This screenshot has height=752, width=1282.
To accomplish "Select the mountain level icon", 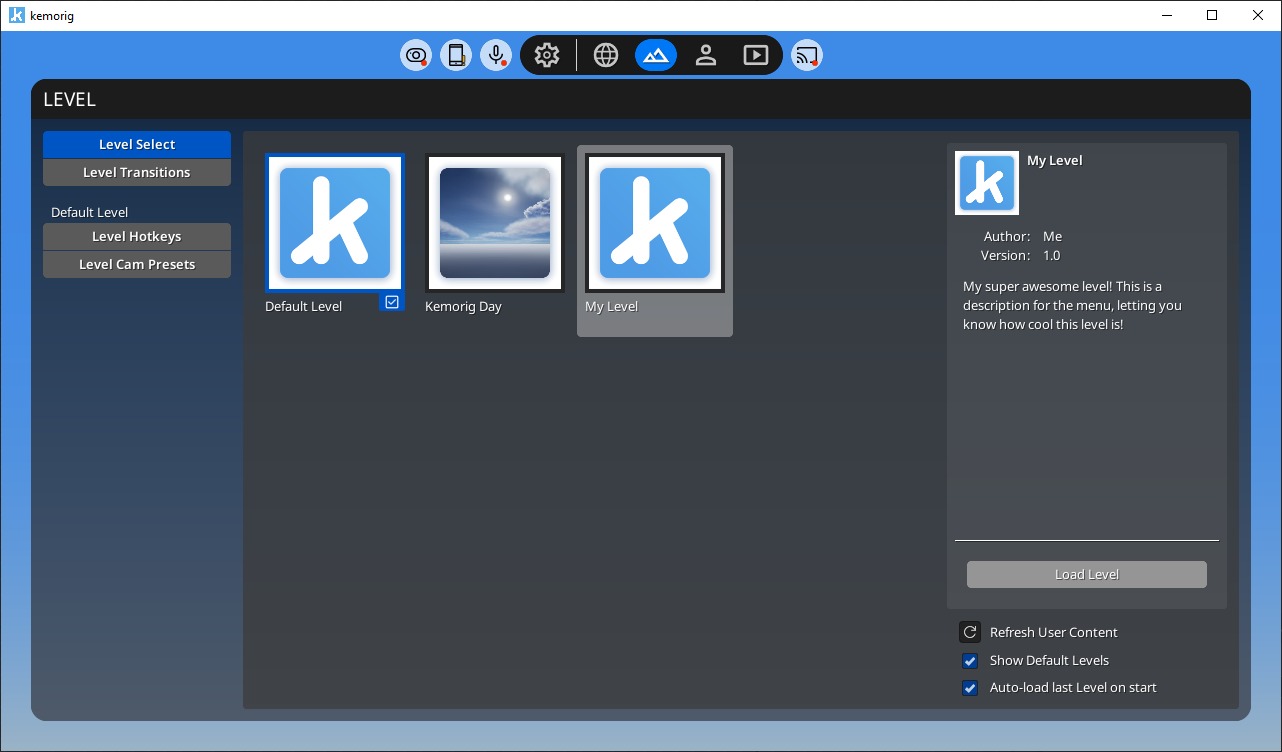I will point(656,55).
